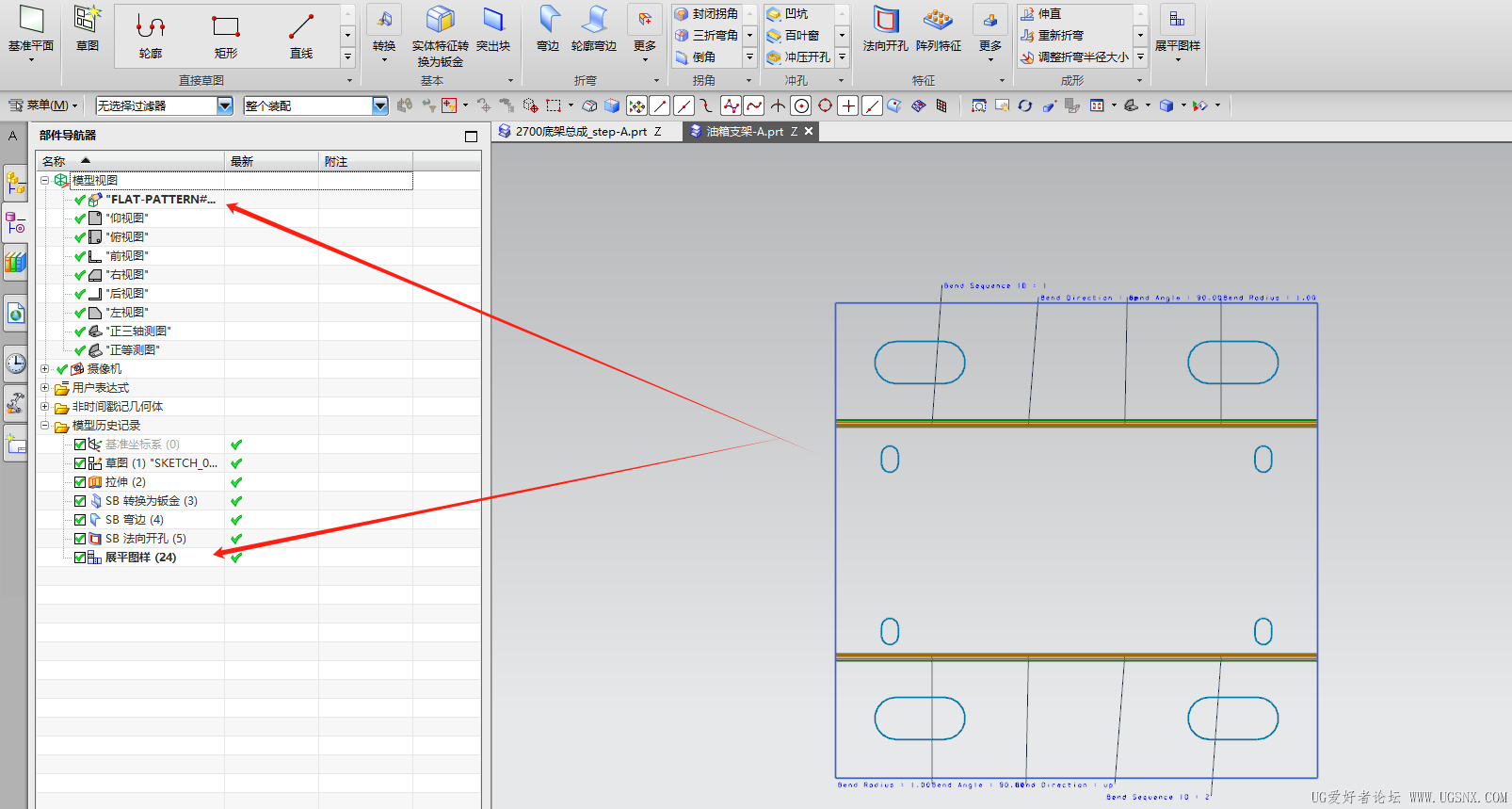Open the 草图 (Sketch) tool
Image resolution: width=1512 pixels, height=809 pixels.
[88, 29]
